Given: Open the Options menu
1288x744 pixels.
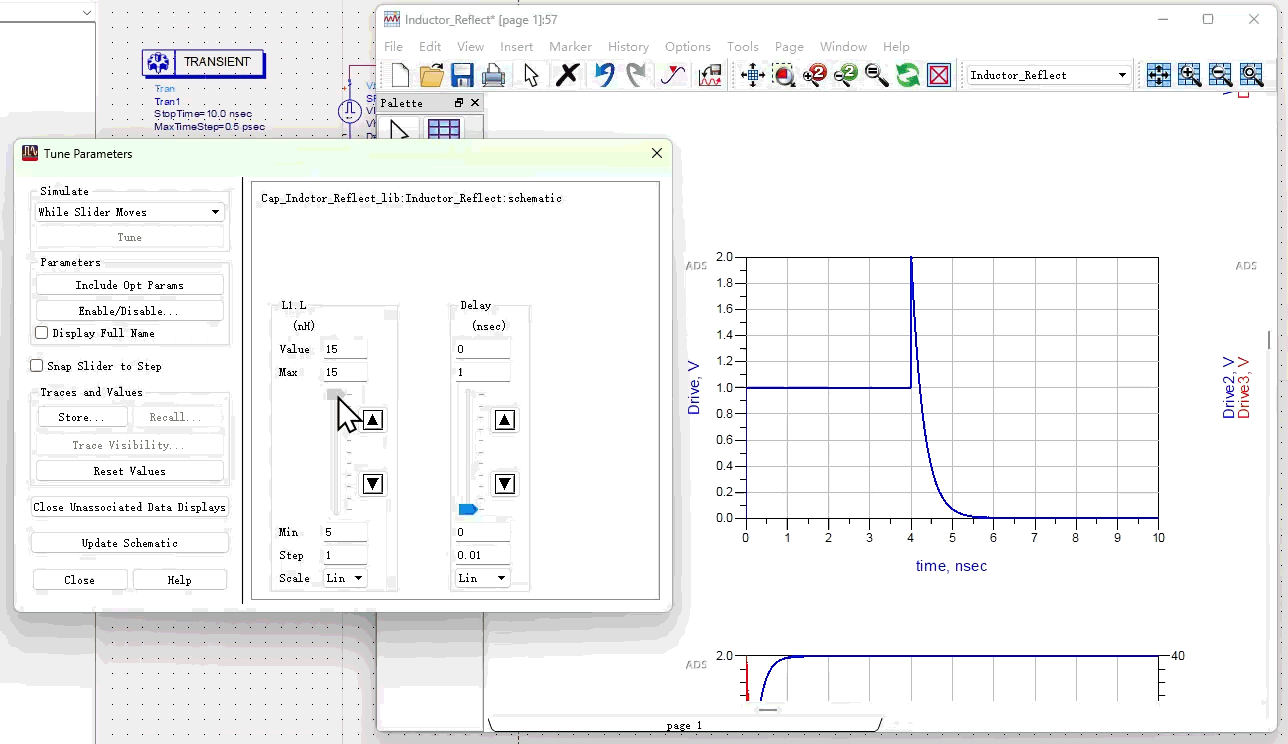Looking at the screenshot, I should coord(688,47).
